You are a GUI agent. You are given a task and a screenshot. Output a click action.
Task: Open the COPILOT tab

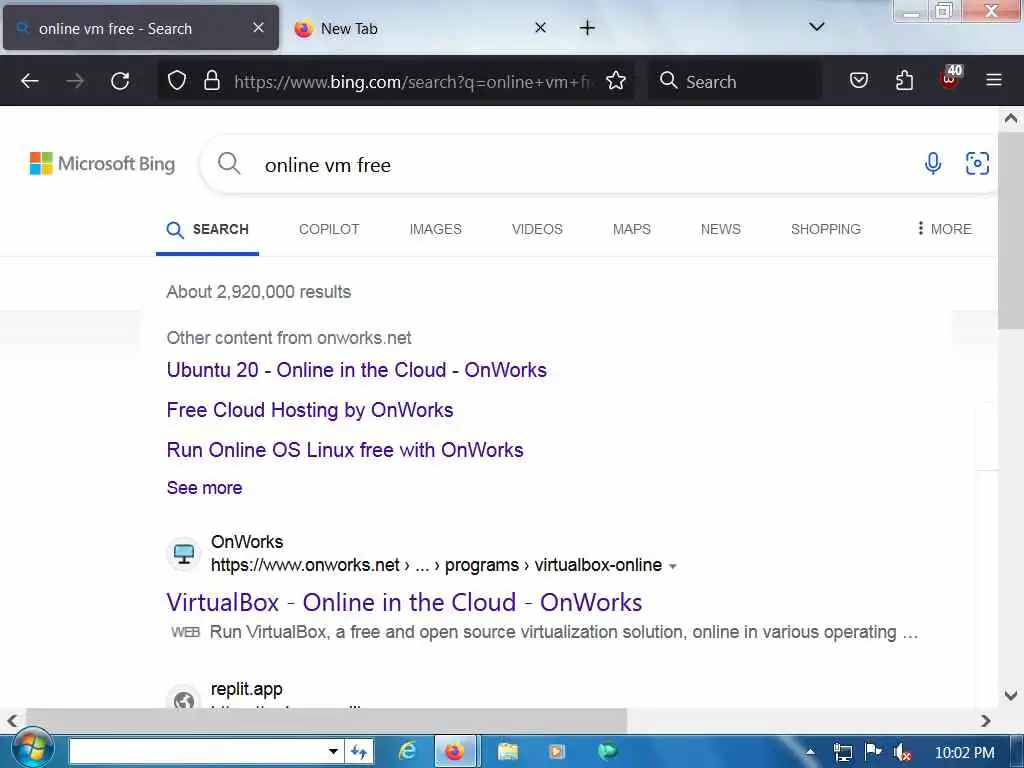329,229
